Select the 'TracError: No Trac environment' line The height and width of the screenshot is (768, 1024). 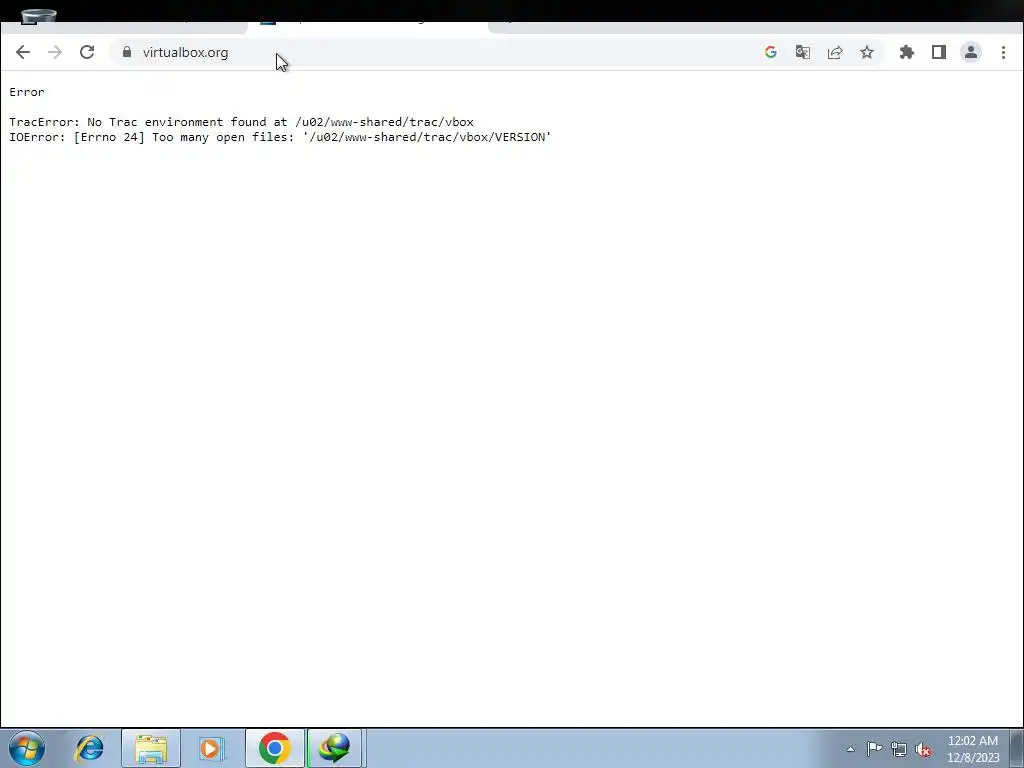(242, 122)
